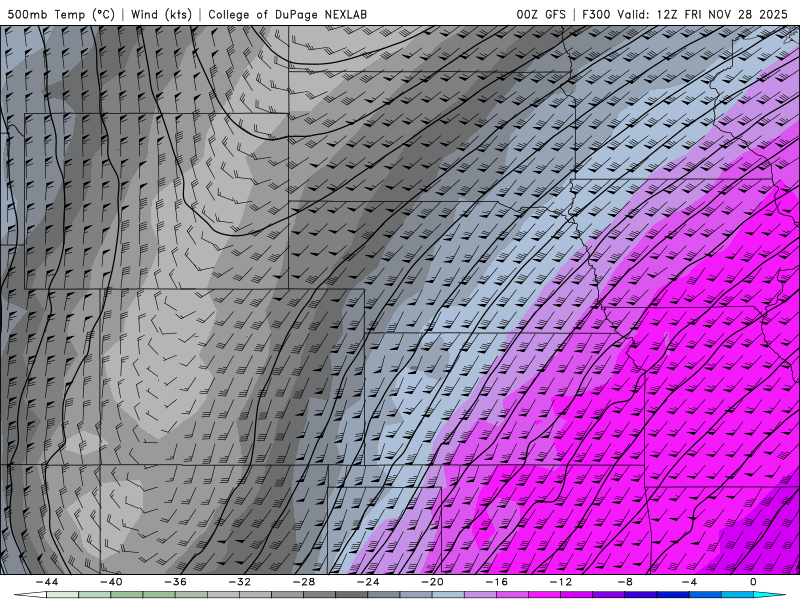Click the -12 color scale label
This screenshot has height=600, width=800.
point(561,582)
